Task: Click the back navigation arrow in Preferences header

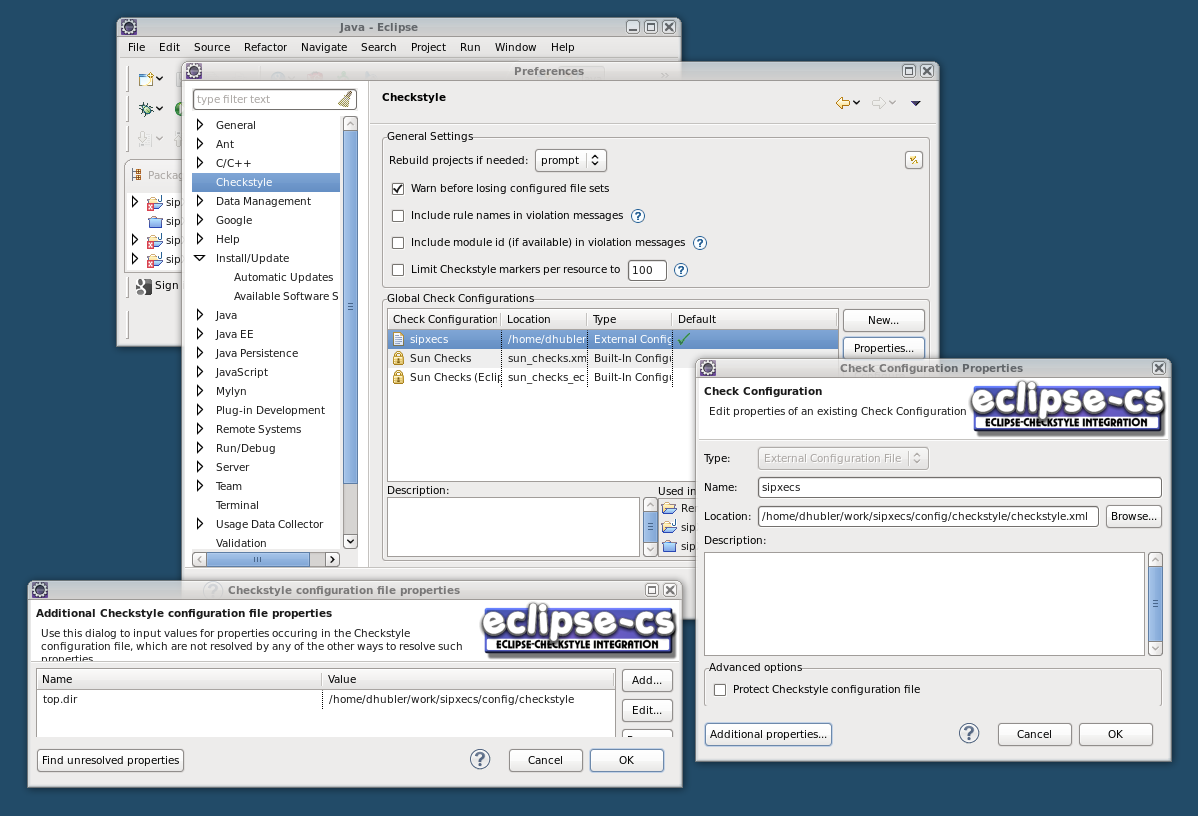Action: tap(842, 102)
